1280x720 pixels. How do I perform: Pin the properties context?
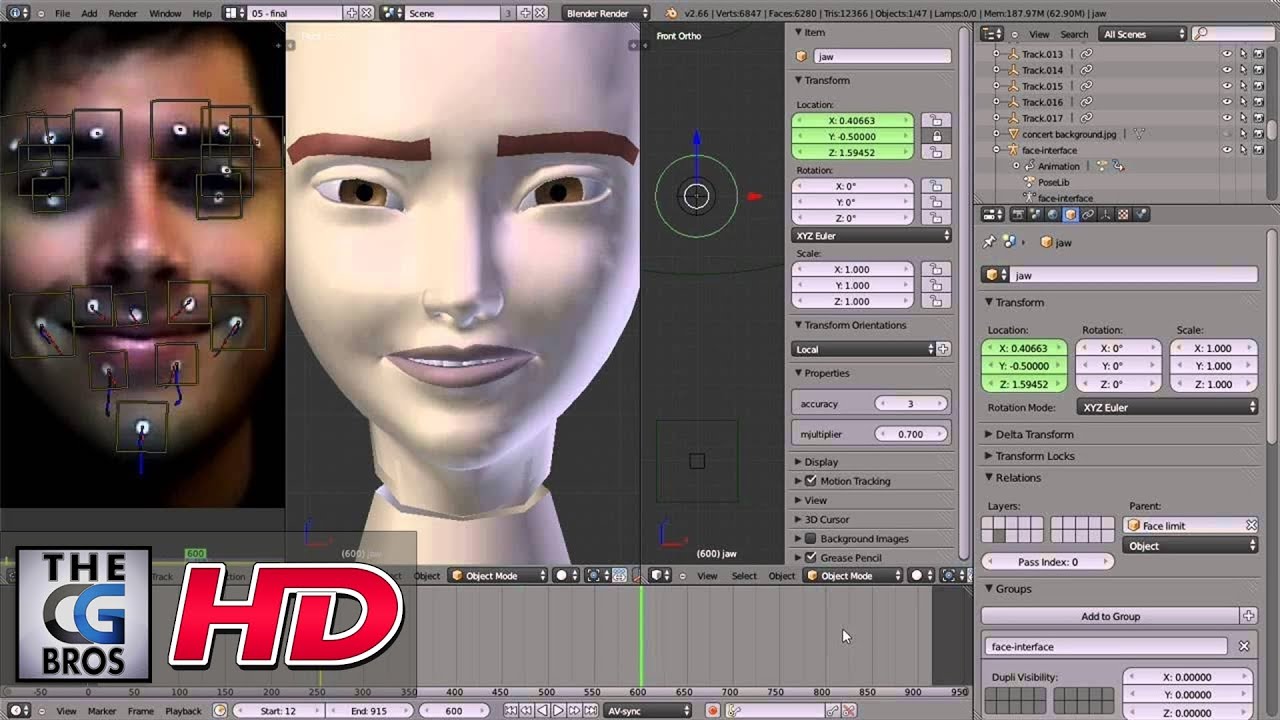[x=990, y=242]
